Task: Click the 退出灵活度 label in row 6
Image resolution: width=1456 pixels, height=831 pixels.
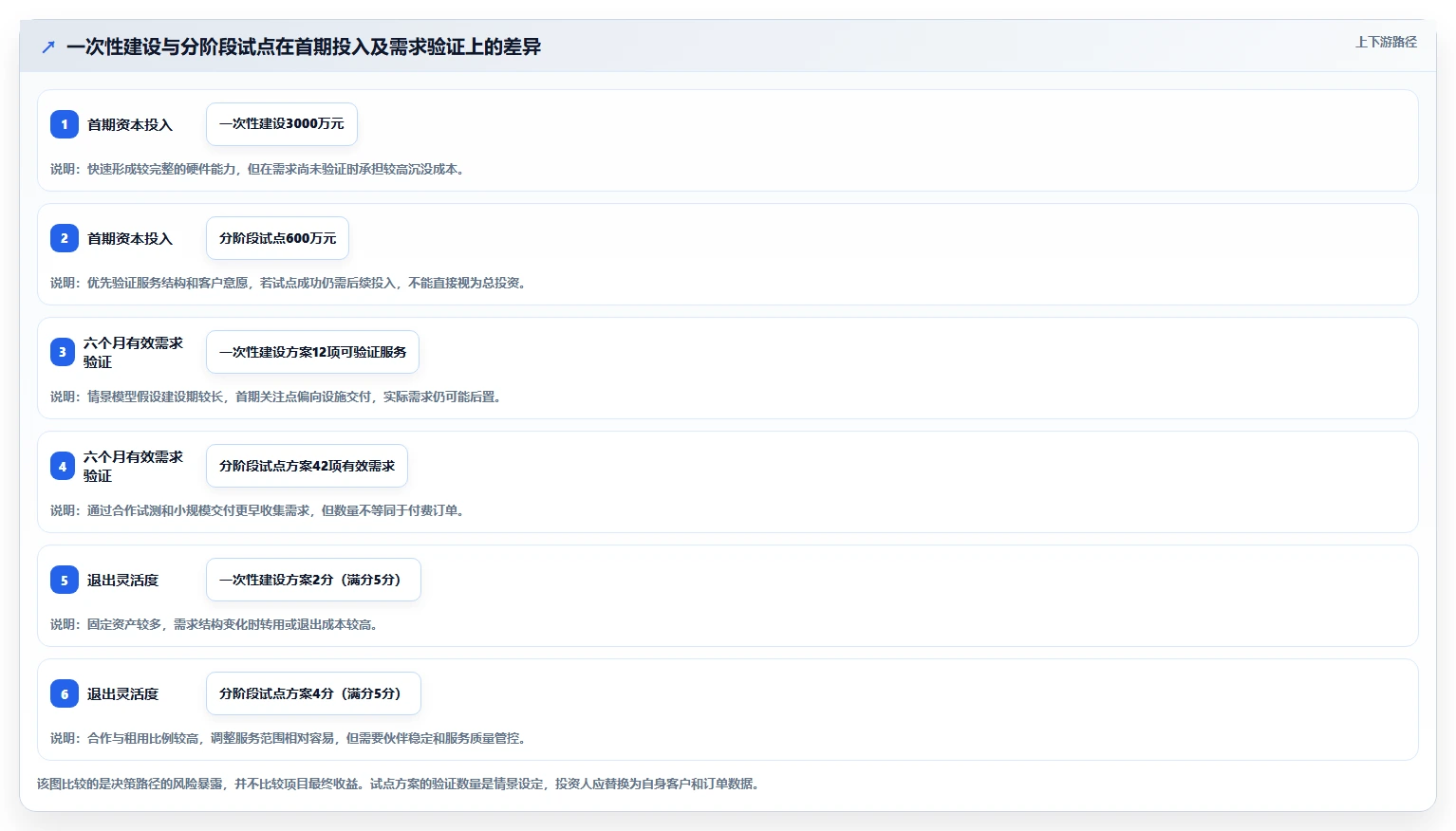Action: pos(122,693)
